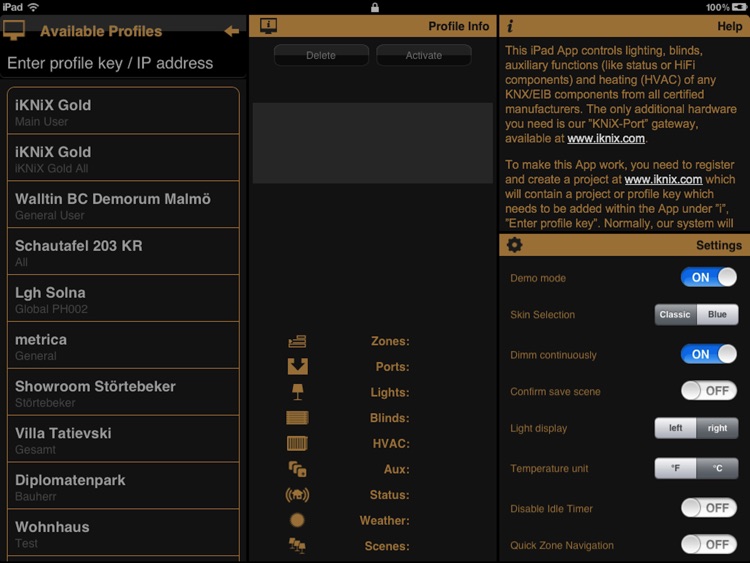Click the Ports download-arrow icon
Viewport: 750px width, 563px height.
point(298,366)
